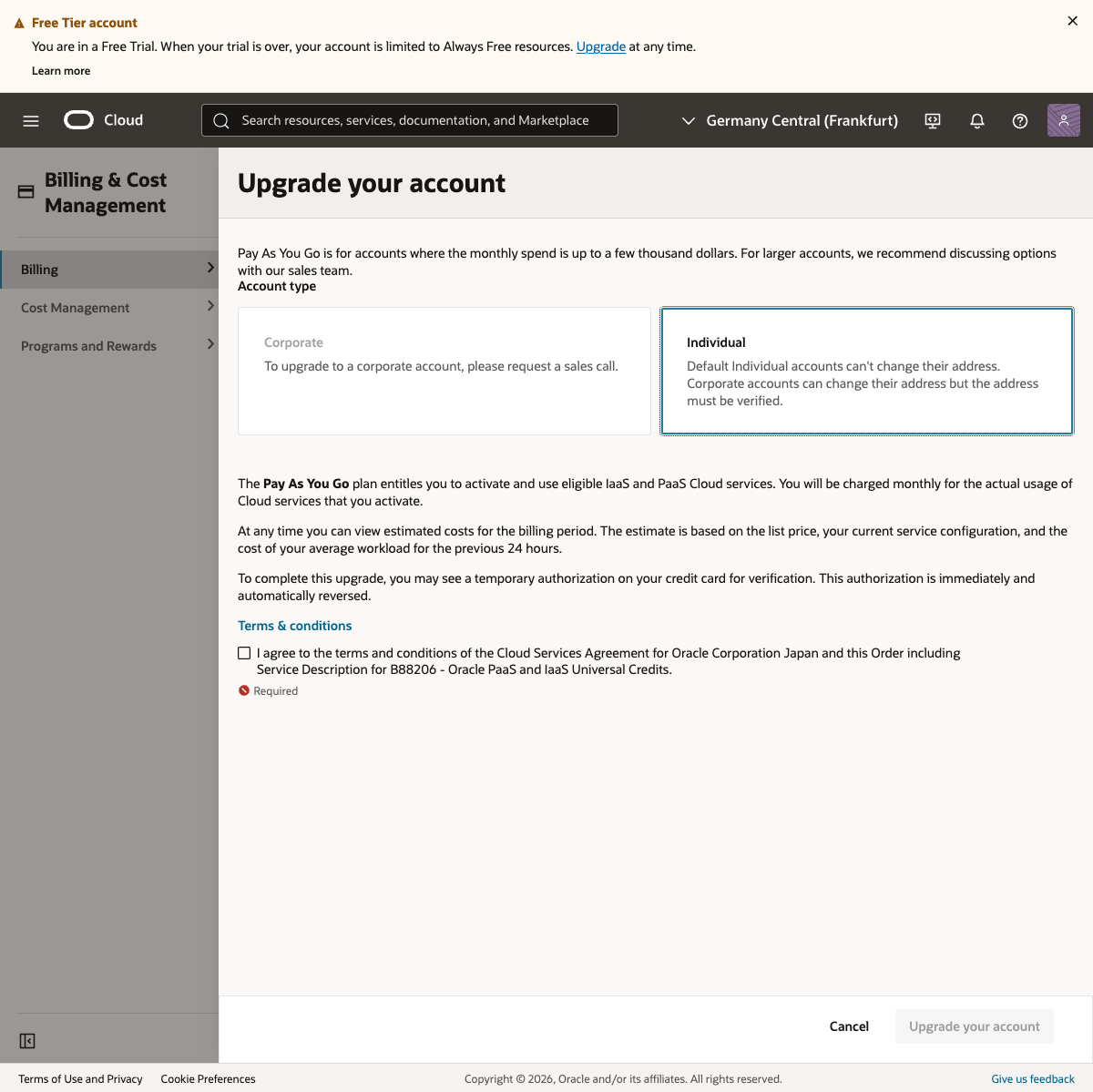
Task: Open Give us feedback link
Action: [x=1032, y=1079]
